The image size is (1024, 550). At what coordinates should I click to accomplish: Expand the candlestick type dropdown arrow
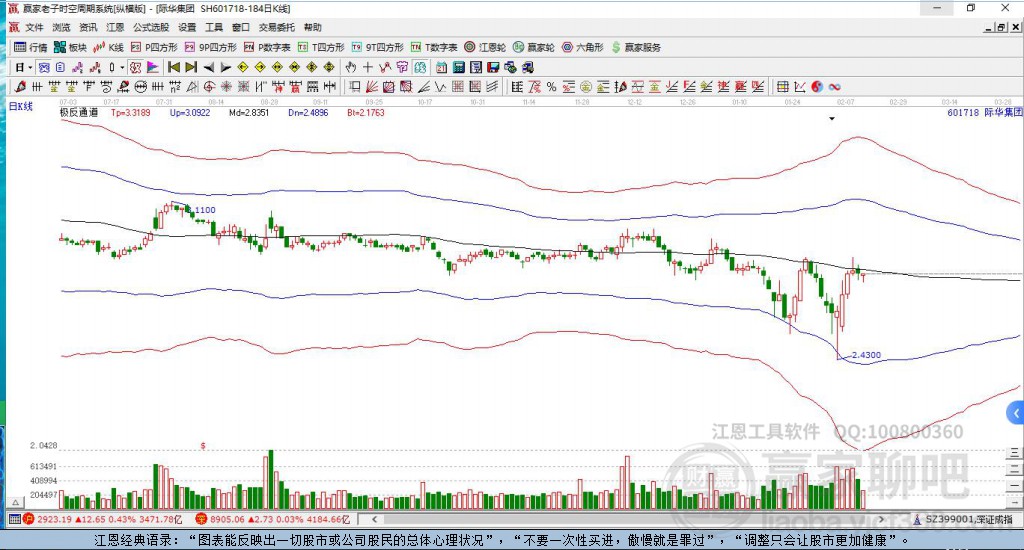123,67
